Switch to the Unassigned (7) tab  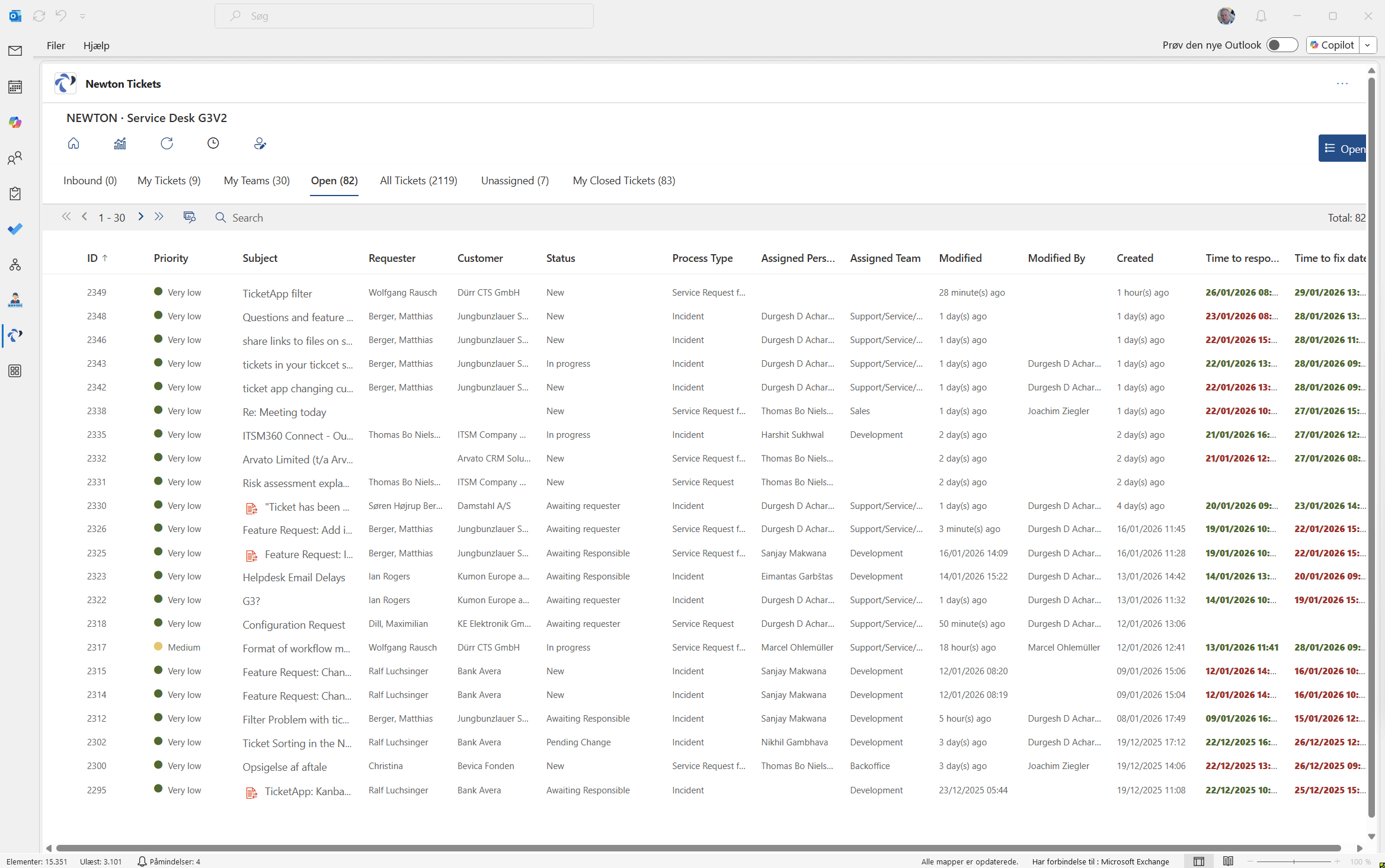pyautogui.click(x=514, y=181)
